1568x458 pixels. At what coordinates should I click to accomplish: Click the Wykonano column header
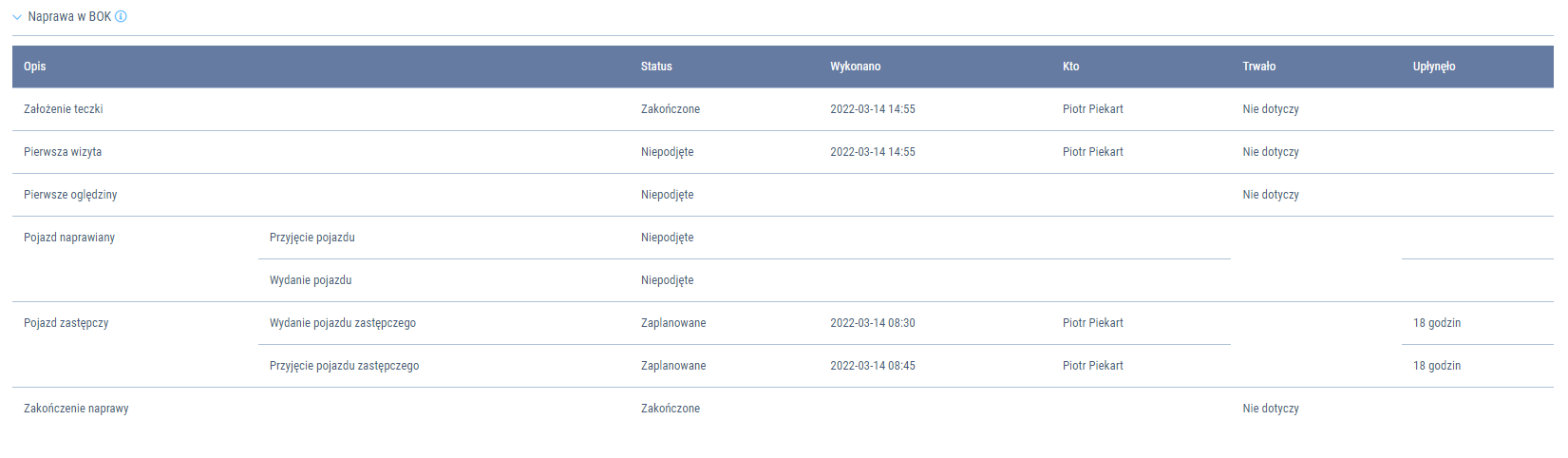[x=855, y=67]
